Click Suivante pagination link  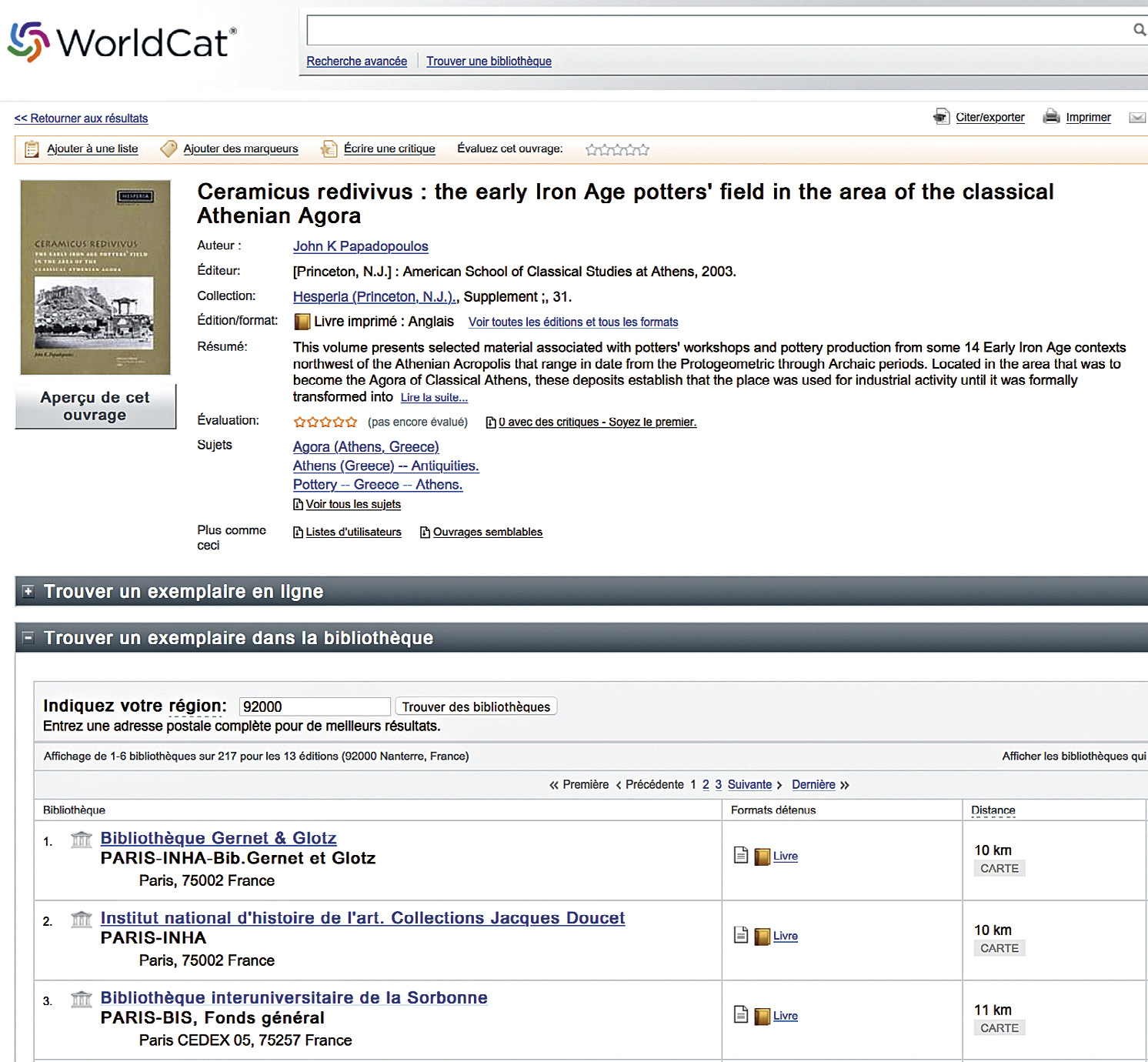749,785
